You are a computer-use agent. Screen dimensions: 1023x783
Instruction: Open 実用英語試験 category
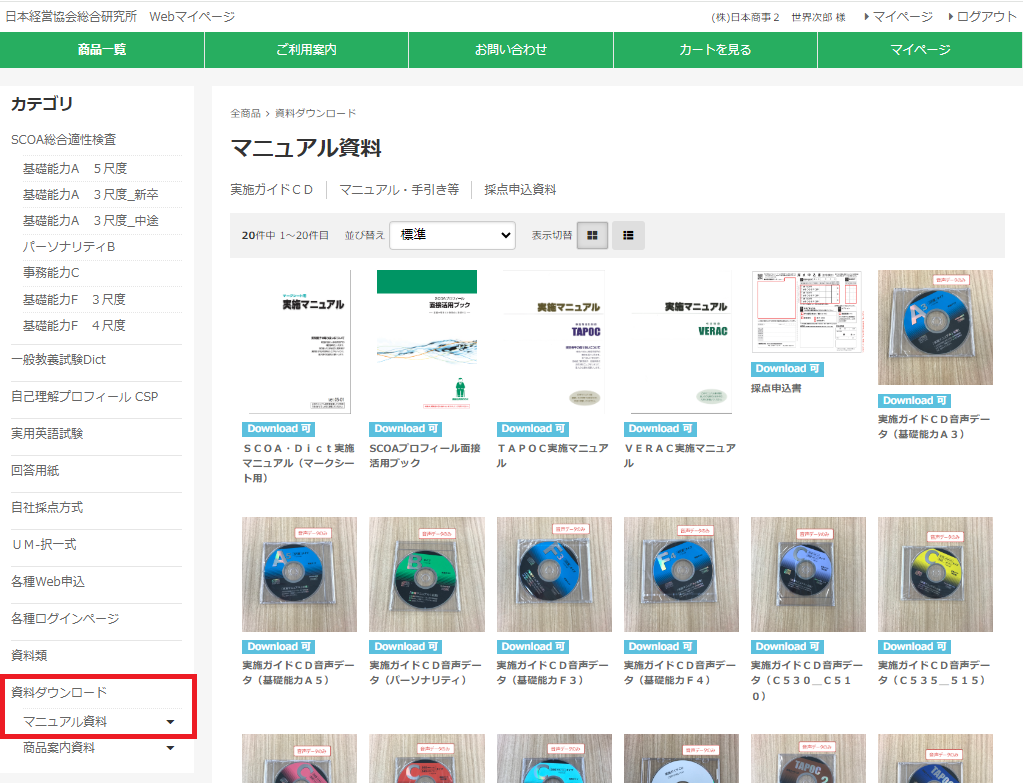(x=47, y=433)
